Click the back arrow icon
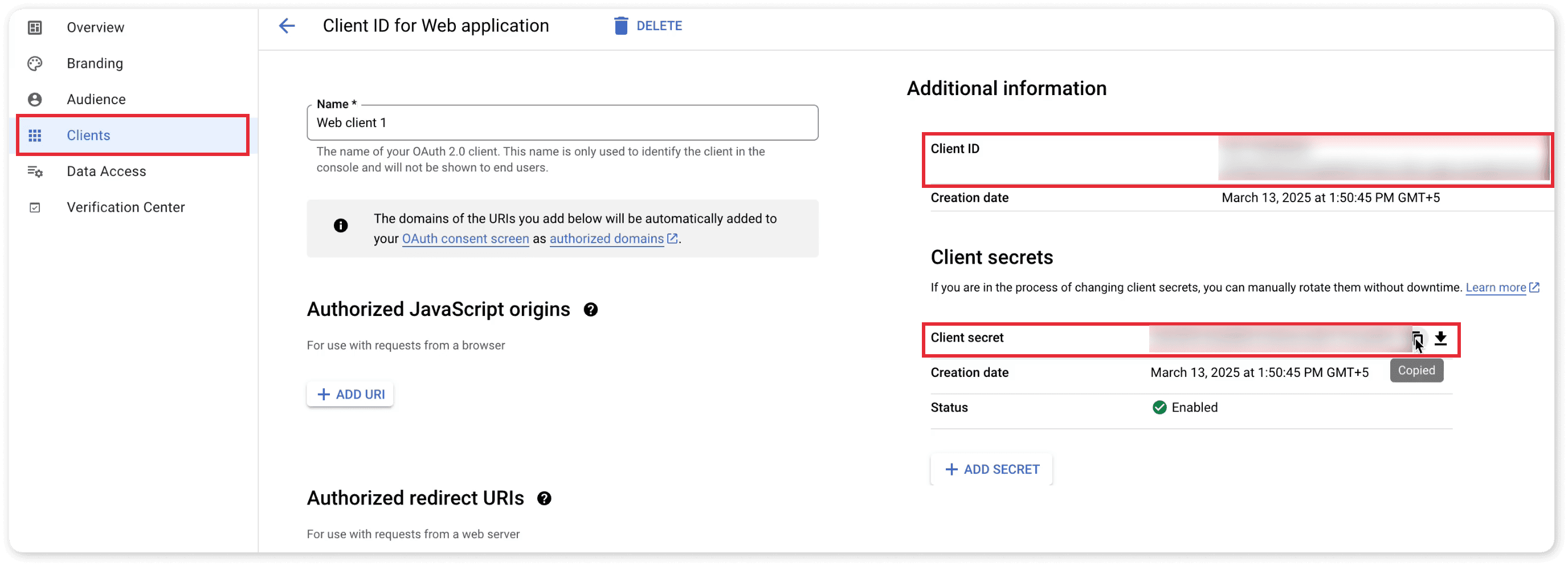Image resolution: width=1568 pixels, height=566 pixels. (x=287, y=26)
